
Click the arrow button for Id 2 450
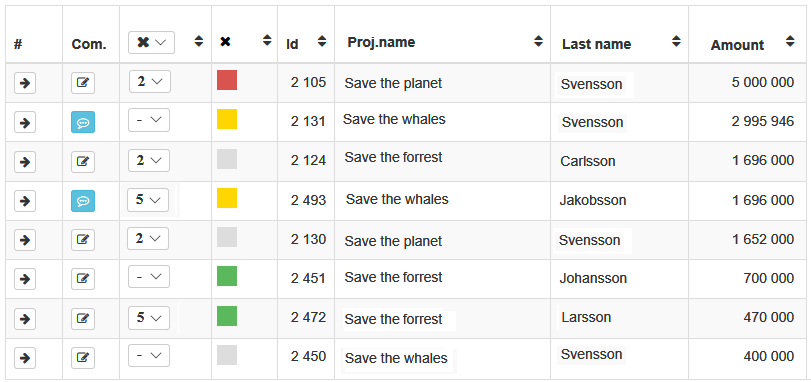point(25,358)
